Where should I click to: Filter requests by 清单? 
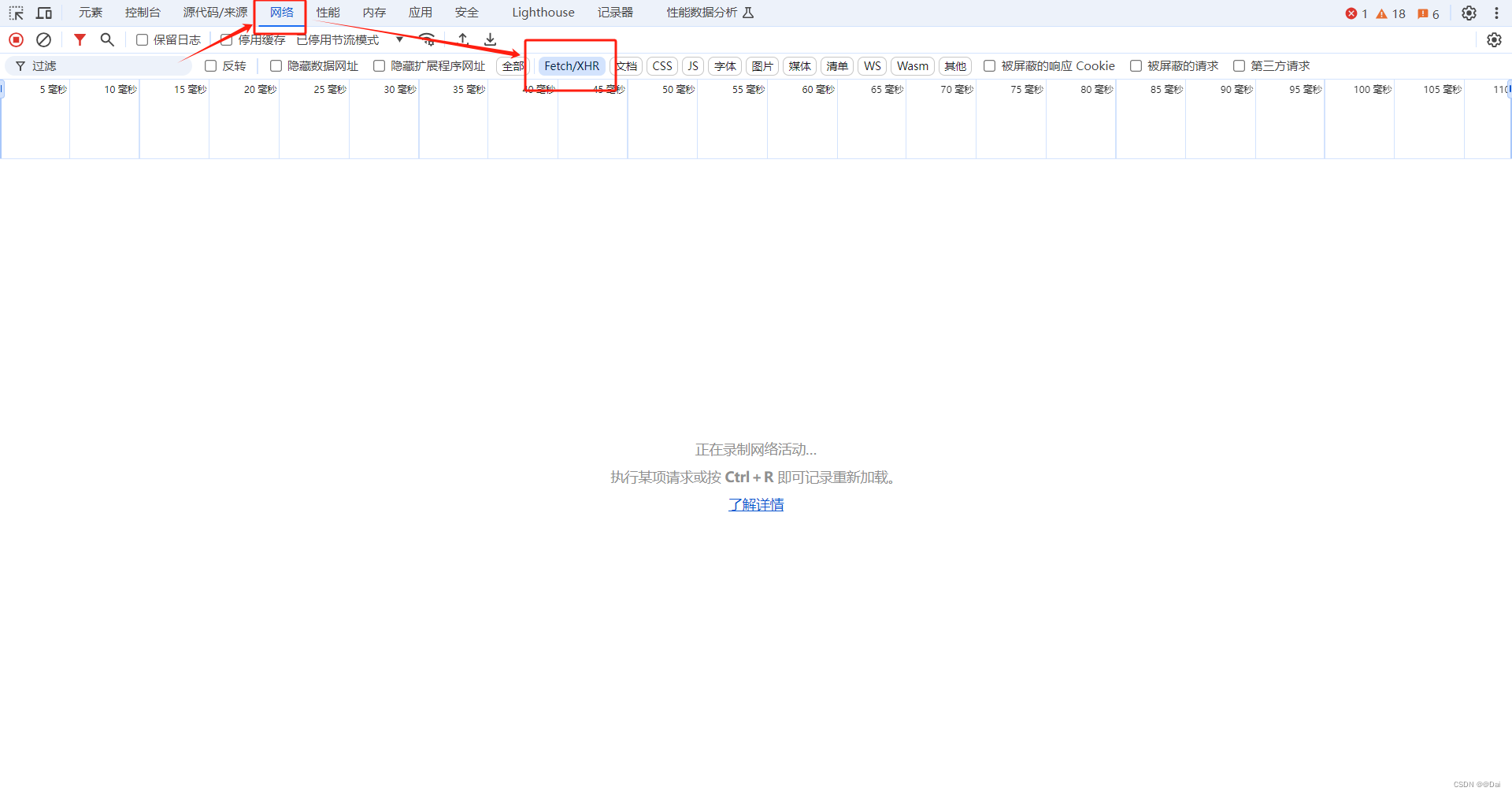coord(837,66)
